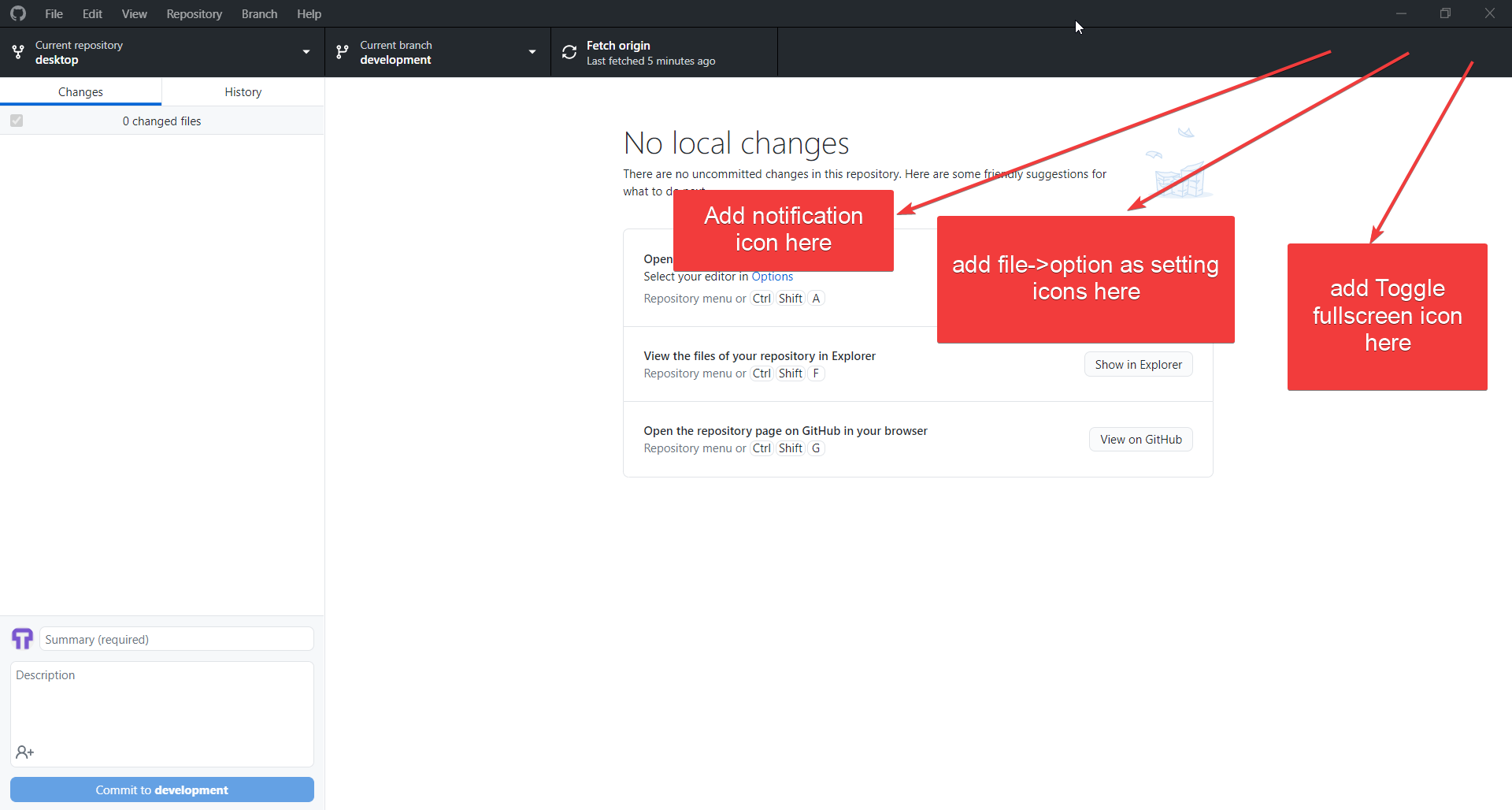Open the Repository menu

(195, 14)
